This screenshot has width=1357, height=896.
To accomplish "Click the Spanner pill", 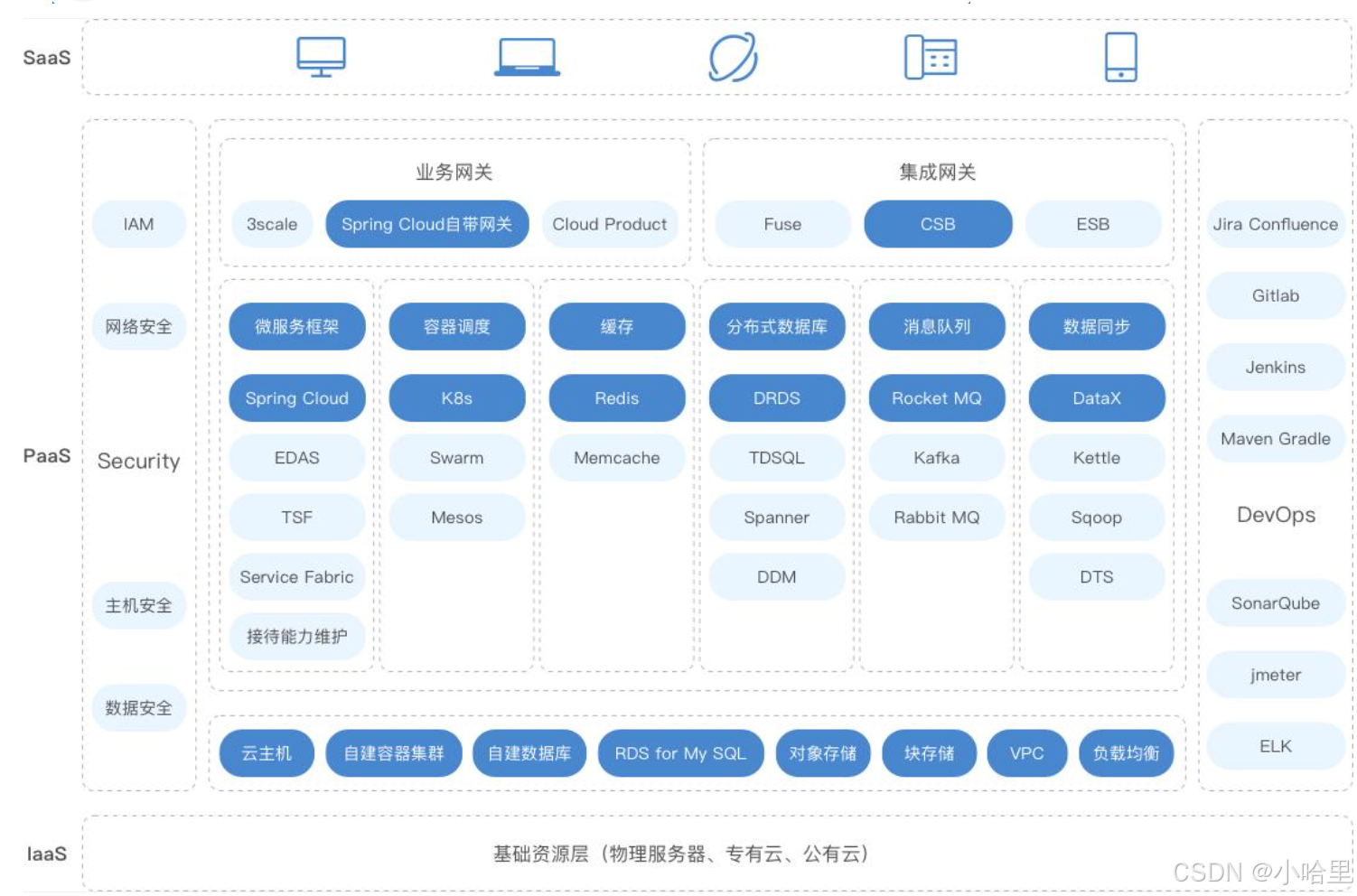I will pyautogui.click(x=777, y=518).
